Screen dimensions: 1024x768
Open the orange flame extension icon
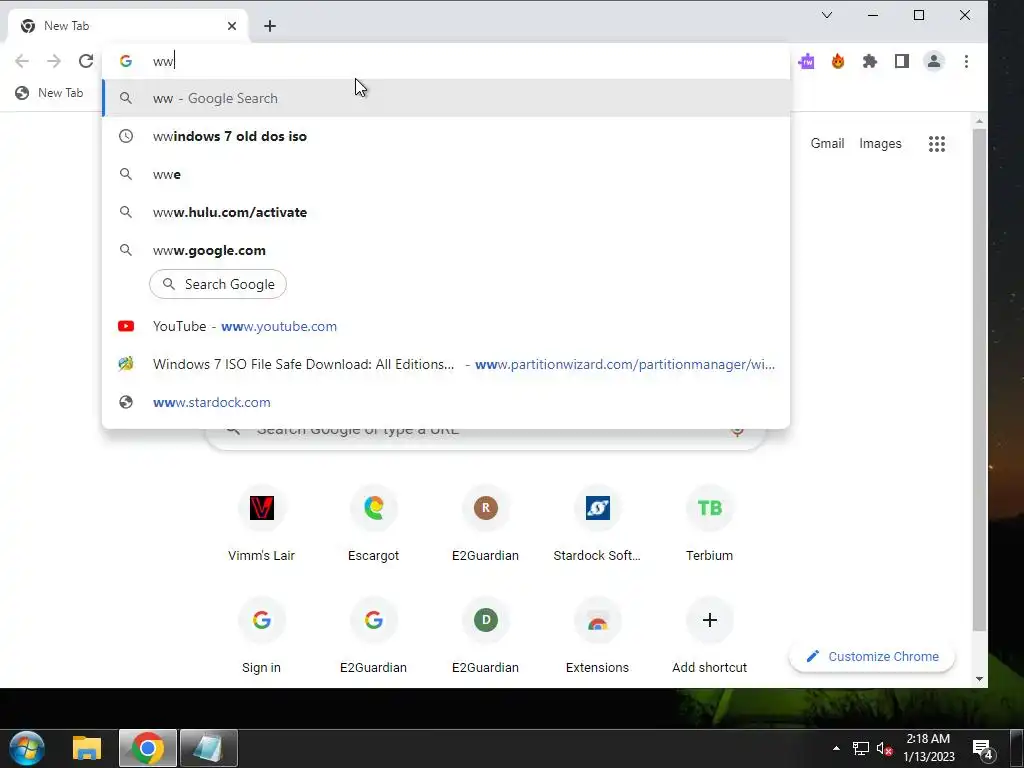pos(838,61)
